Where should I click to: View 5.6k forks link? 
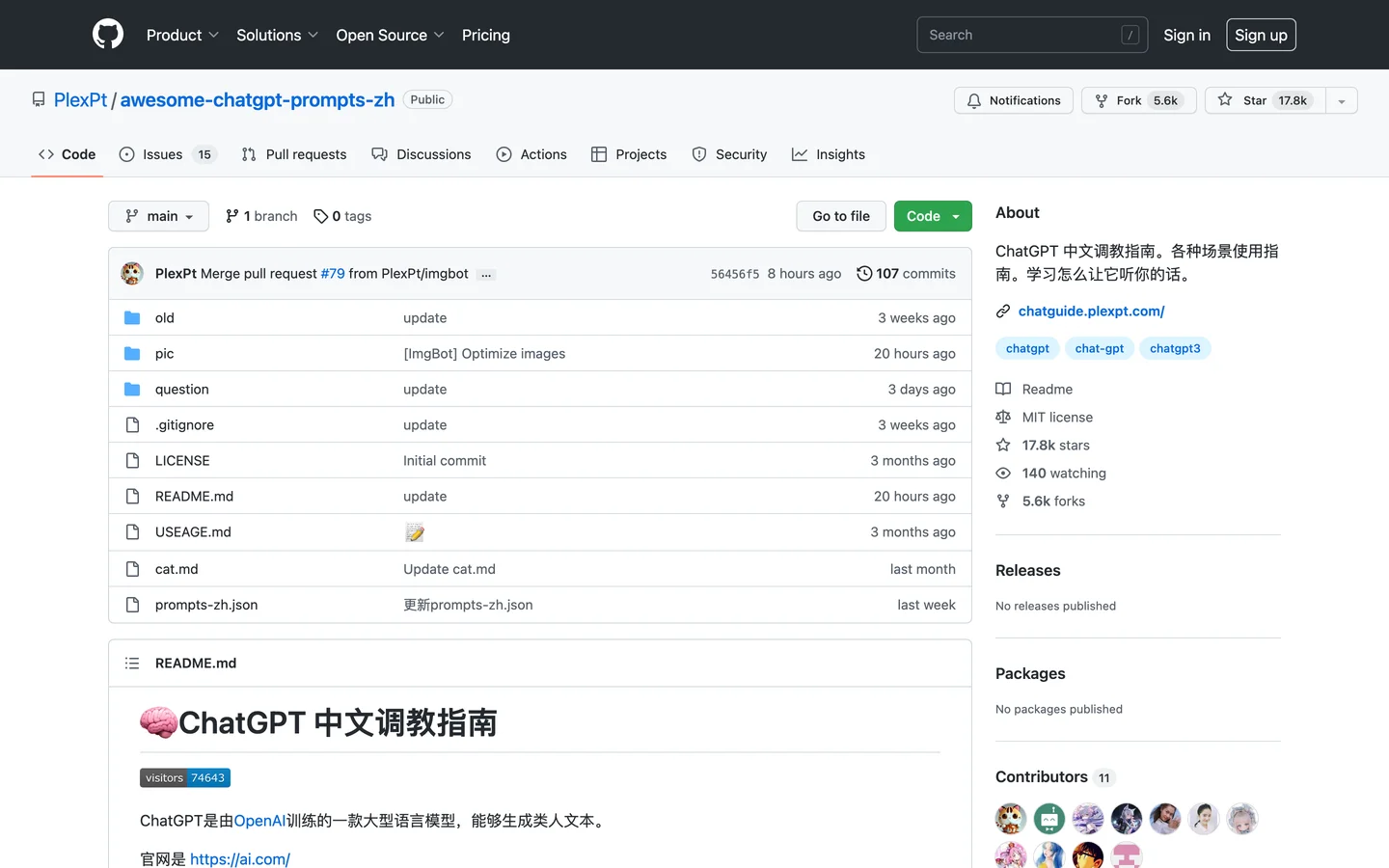(1041, 502)
